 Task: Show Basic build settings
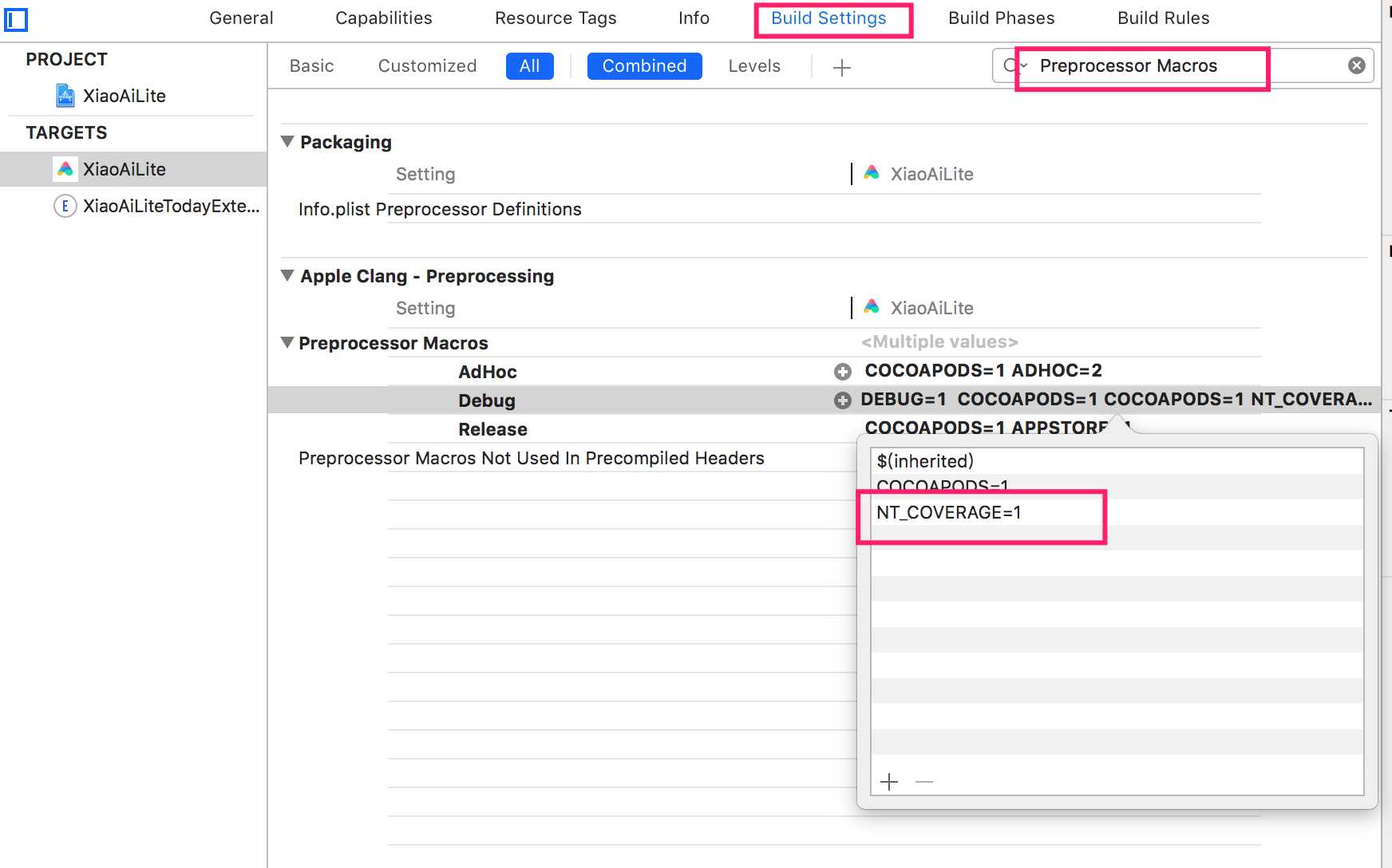pos(311,66)
